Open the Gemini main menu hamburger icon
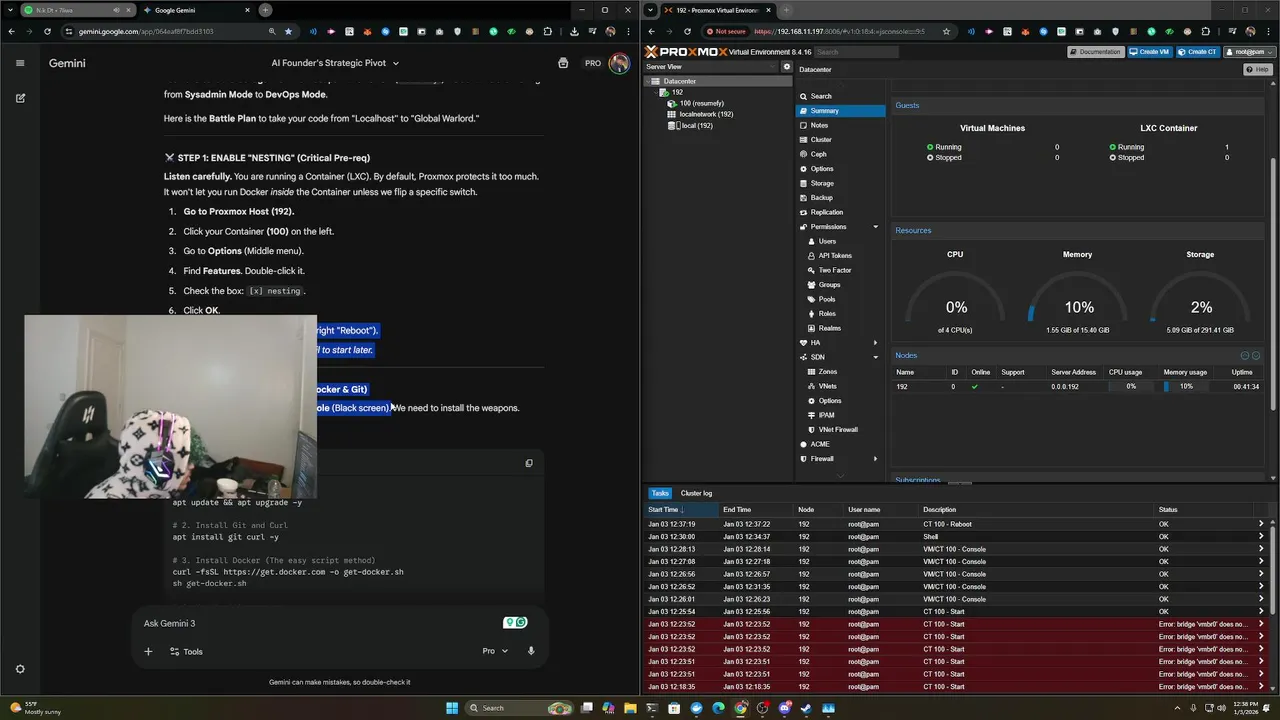This screenshot has width=1280, height=720. point(19,63)
